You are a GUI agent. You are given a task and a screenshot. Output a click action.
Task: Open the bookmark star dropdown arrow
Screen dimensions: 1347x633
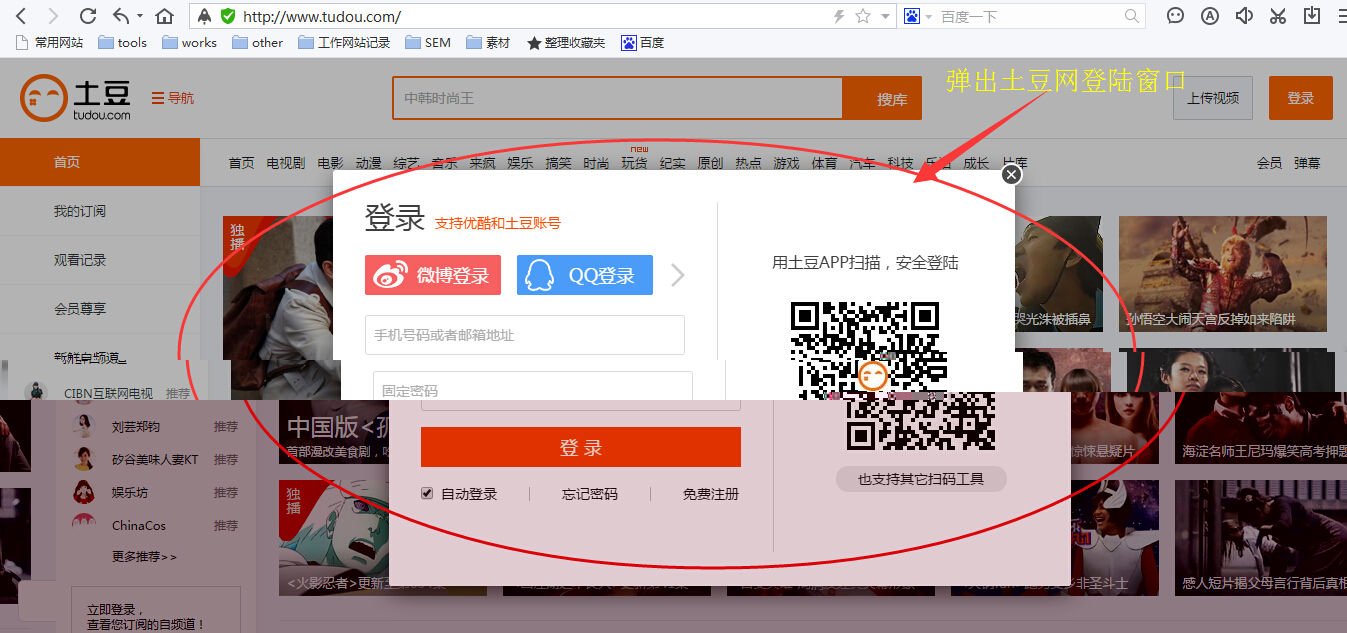(x=884, y=16)
